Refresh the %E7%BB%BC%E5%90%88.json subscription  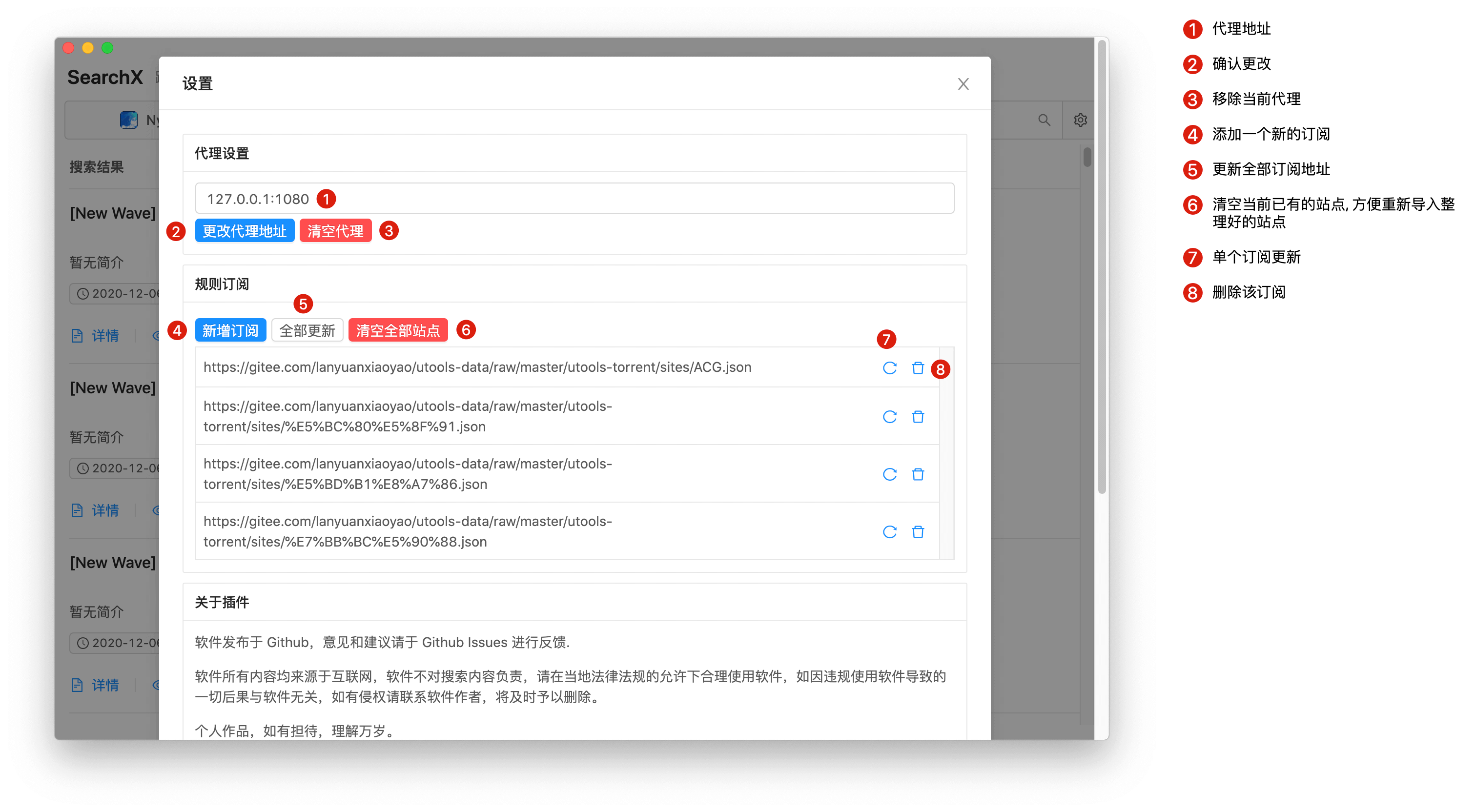[x=889, y=532]
